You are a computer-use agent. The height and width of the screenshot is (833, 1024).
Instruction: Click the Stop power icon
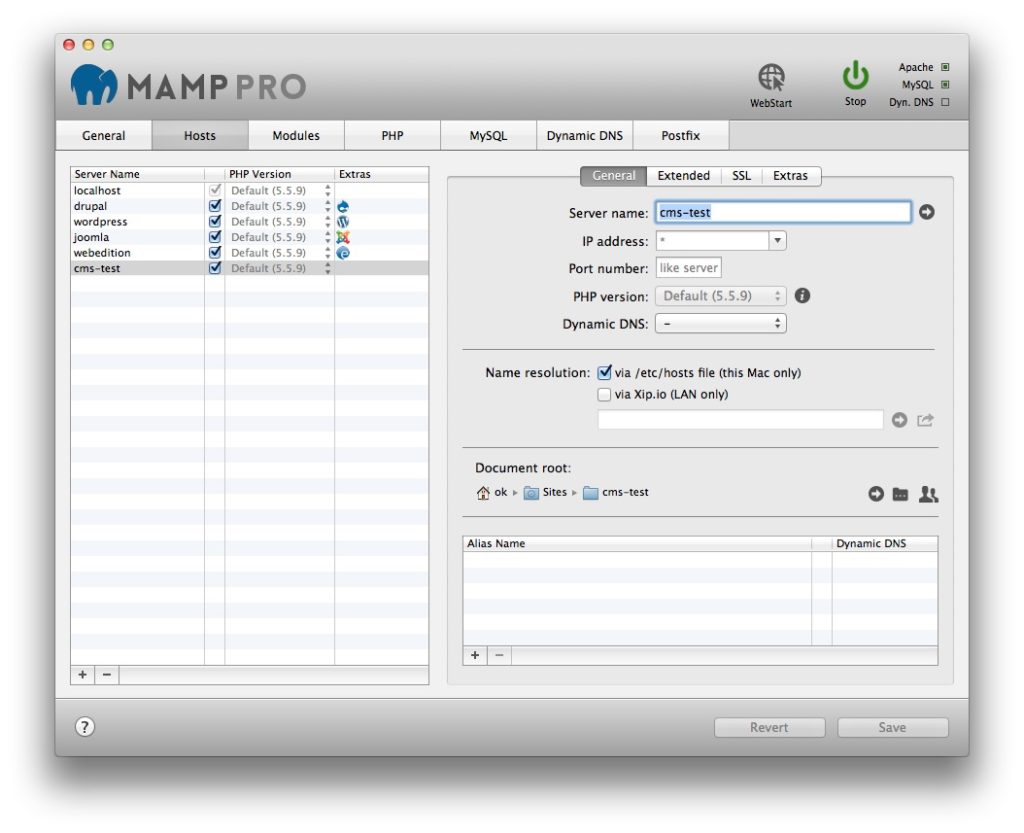tap(856, 76)
